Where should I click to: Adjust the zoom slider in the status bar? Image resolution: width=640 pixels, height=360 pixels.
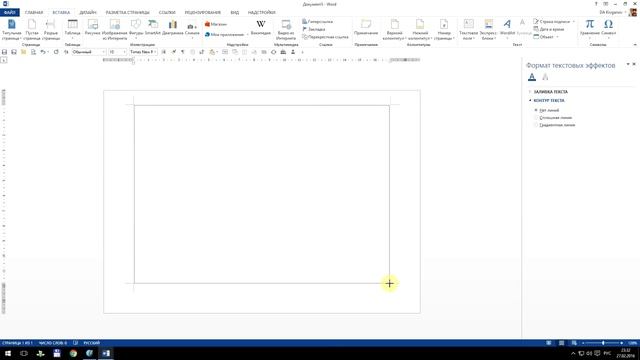(x=603, y=343)
